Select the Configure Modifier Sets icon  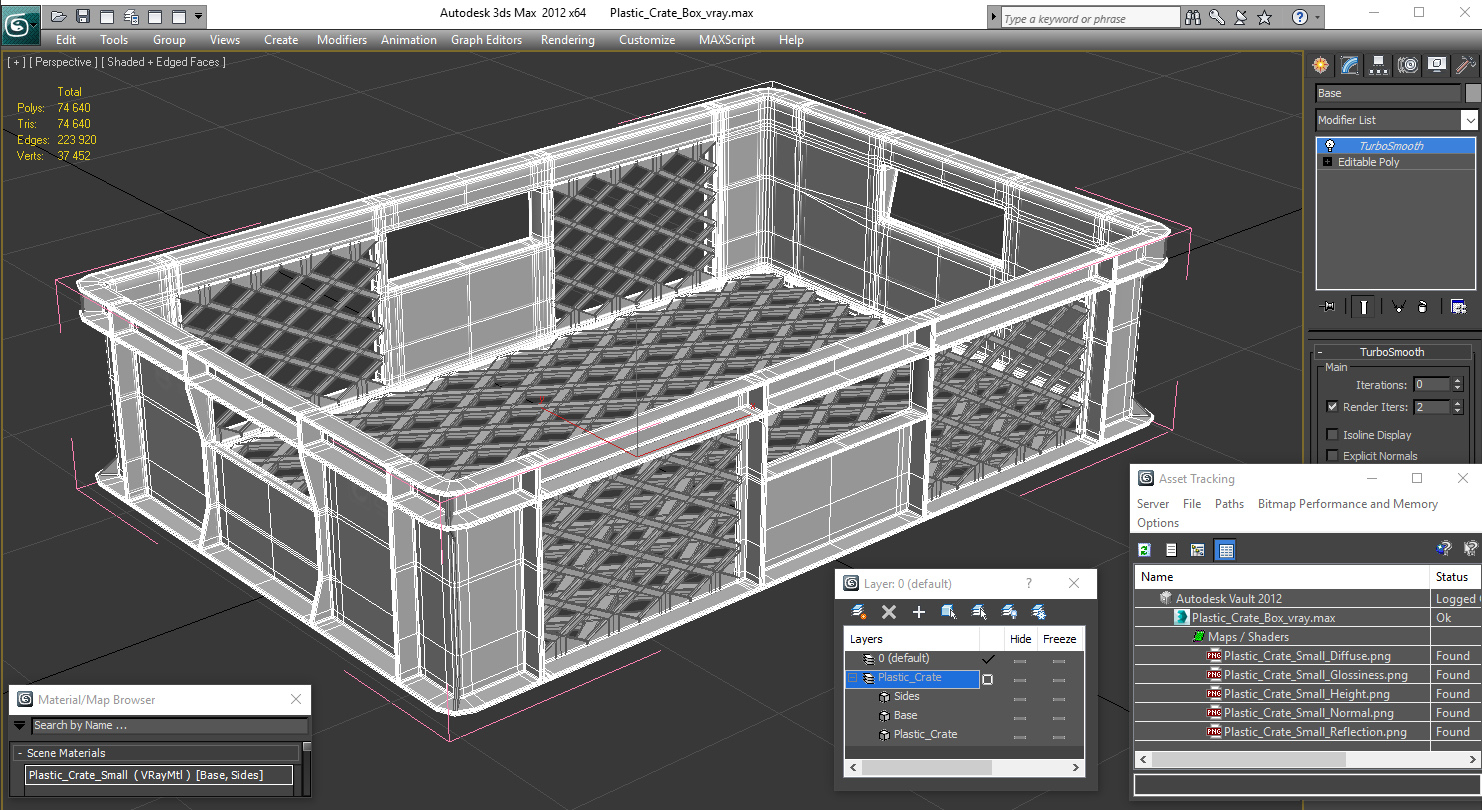point(1459,306)
